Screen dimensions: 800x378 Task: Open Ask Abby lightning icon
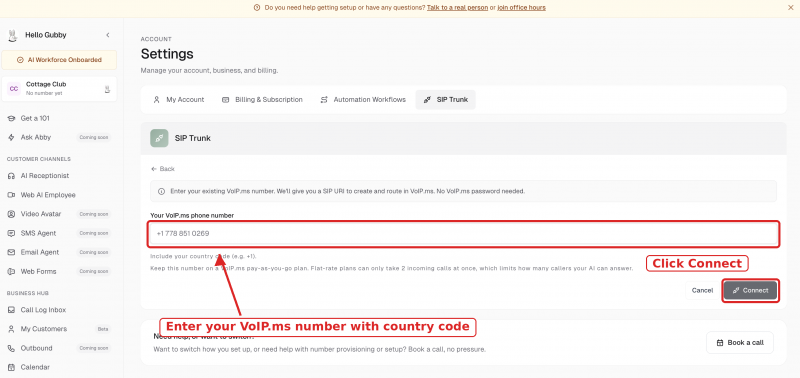[11, 137]
